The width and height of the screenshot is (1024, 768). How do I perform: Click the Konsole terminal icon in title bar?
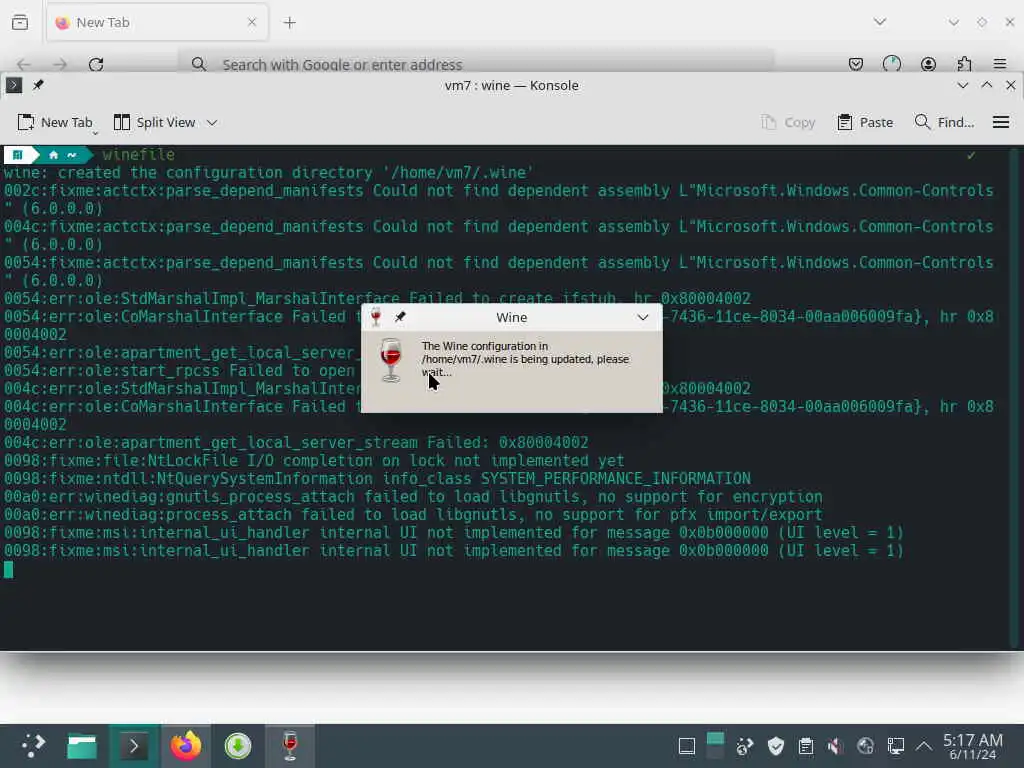tap(14, 86)
